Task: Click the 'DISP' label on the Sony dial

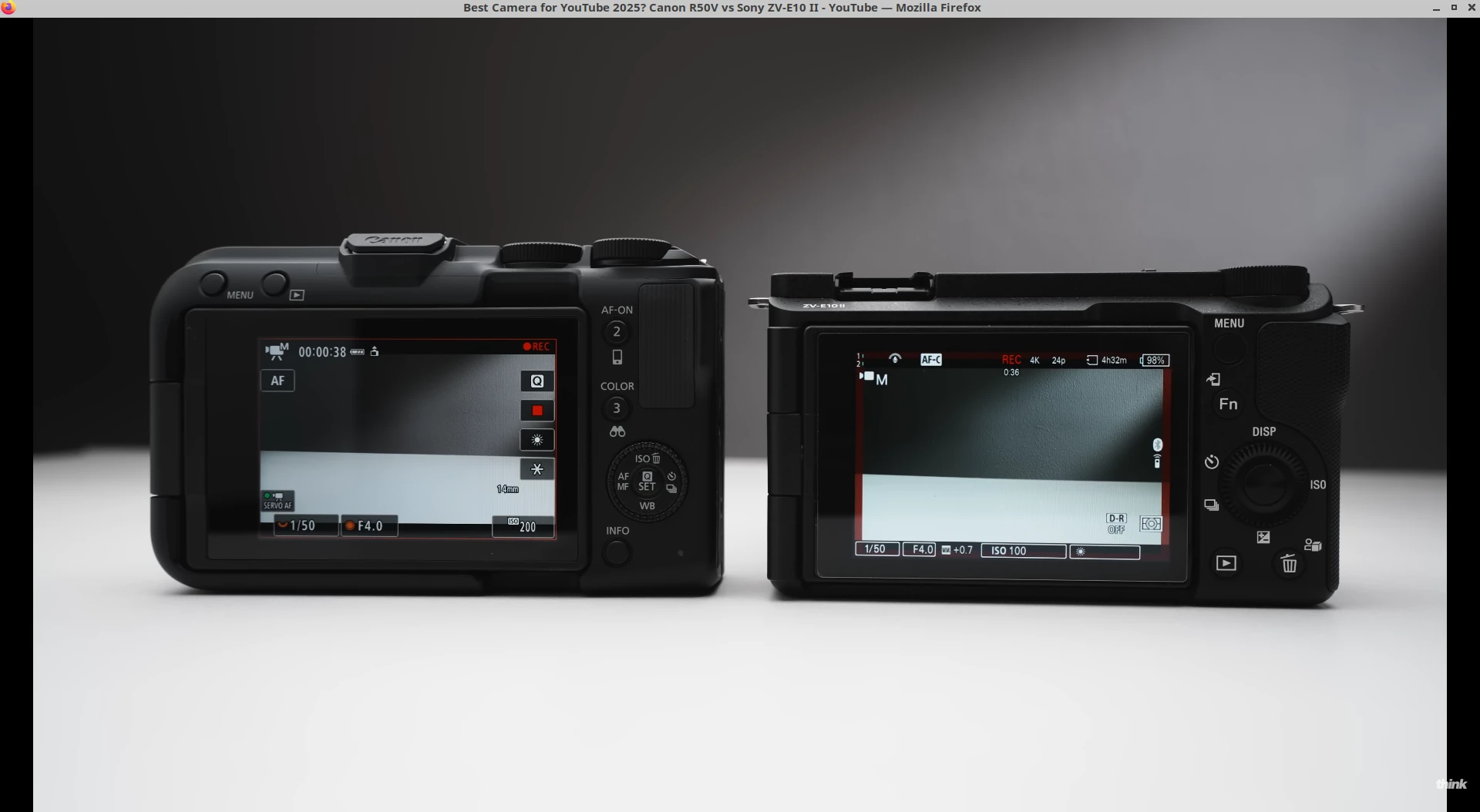Action: coord(1264,431)
